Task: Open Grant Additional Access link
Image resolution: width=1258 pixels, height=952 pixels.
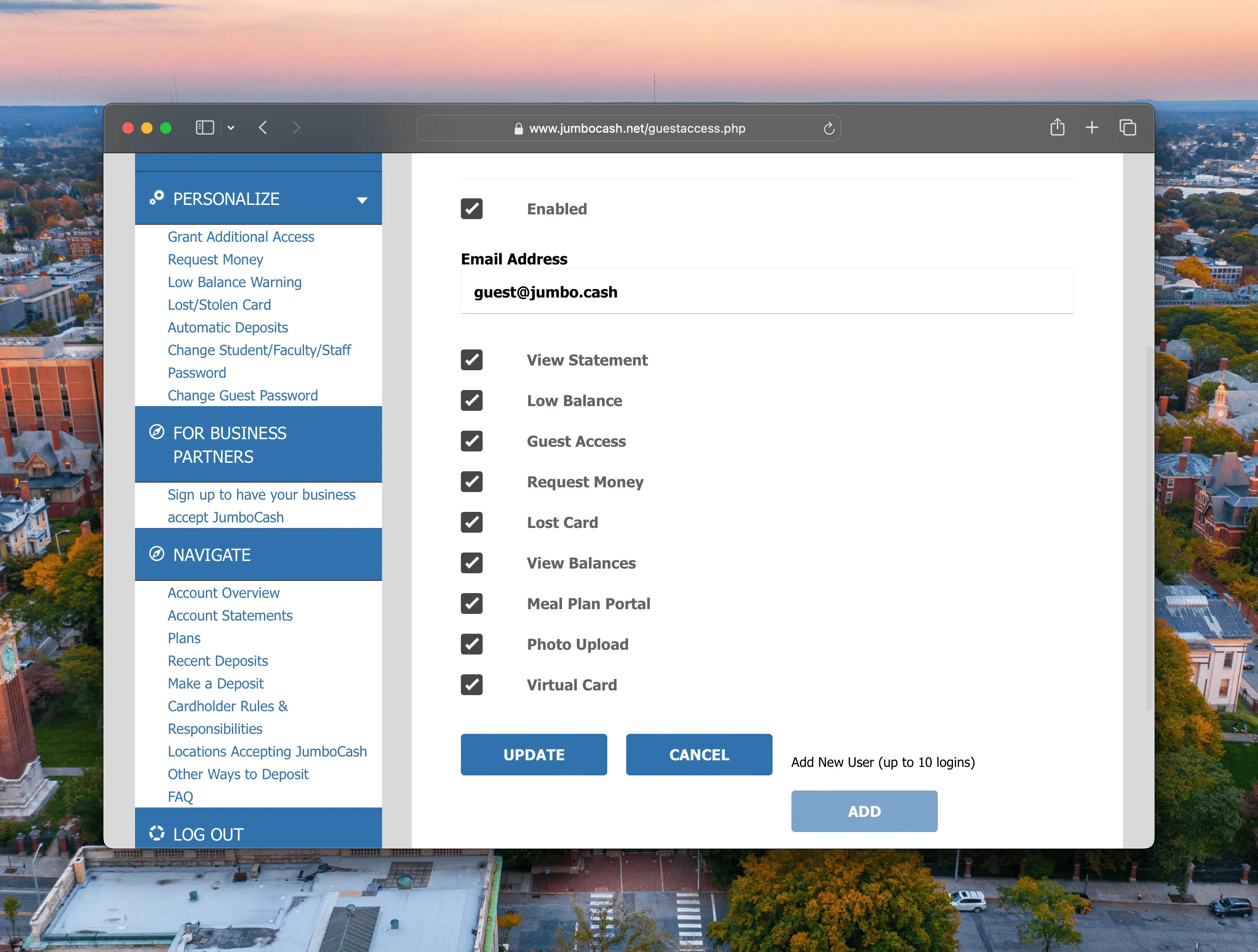Action: (x=240, y=237)
